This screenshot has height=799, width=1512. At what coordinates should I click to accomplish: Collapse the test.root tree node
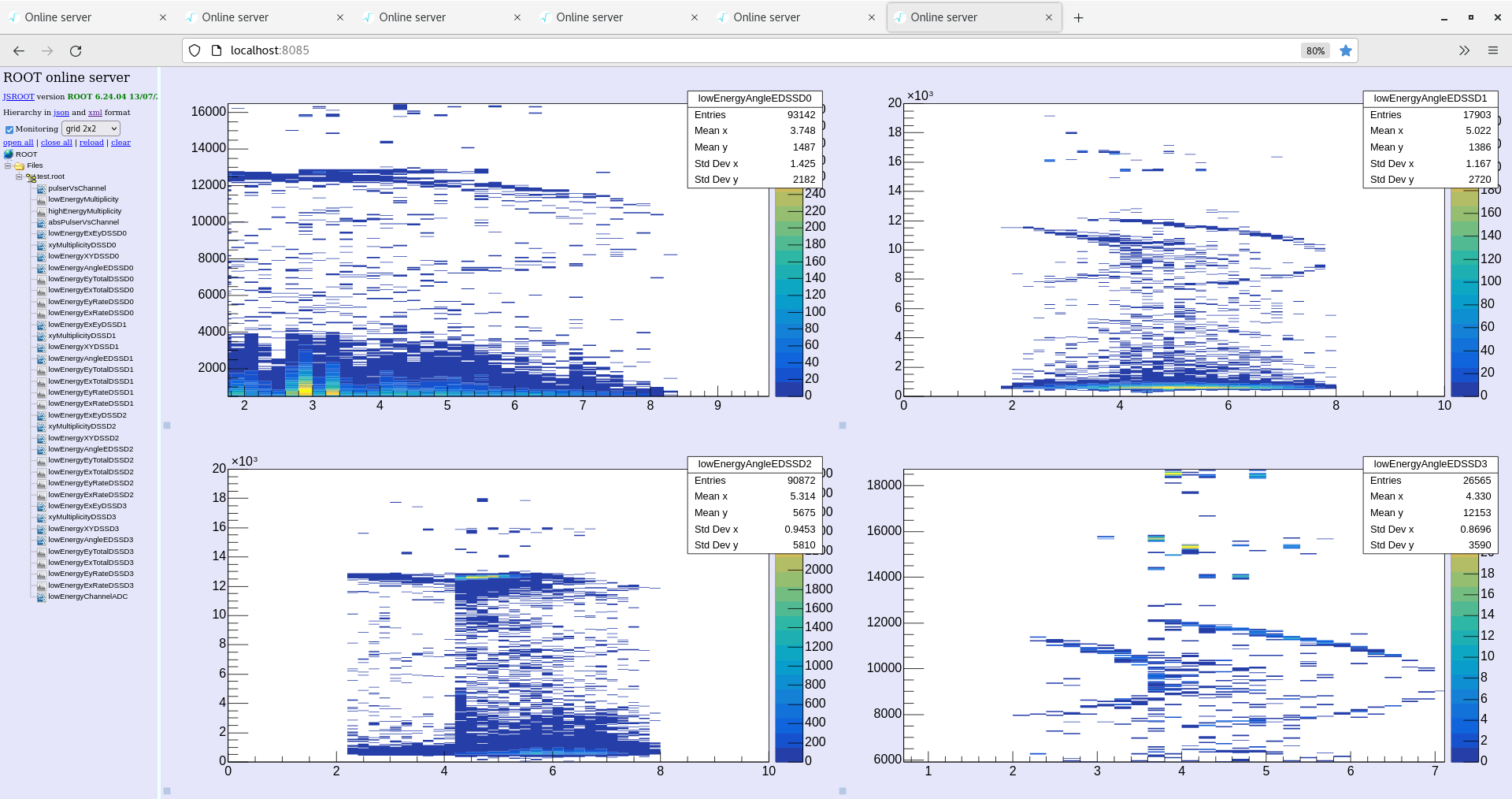click(x=19, y=176)
